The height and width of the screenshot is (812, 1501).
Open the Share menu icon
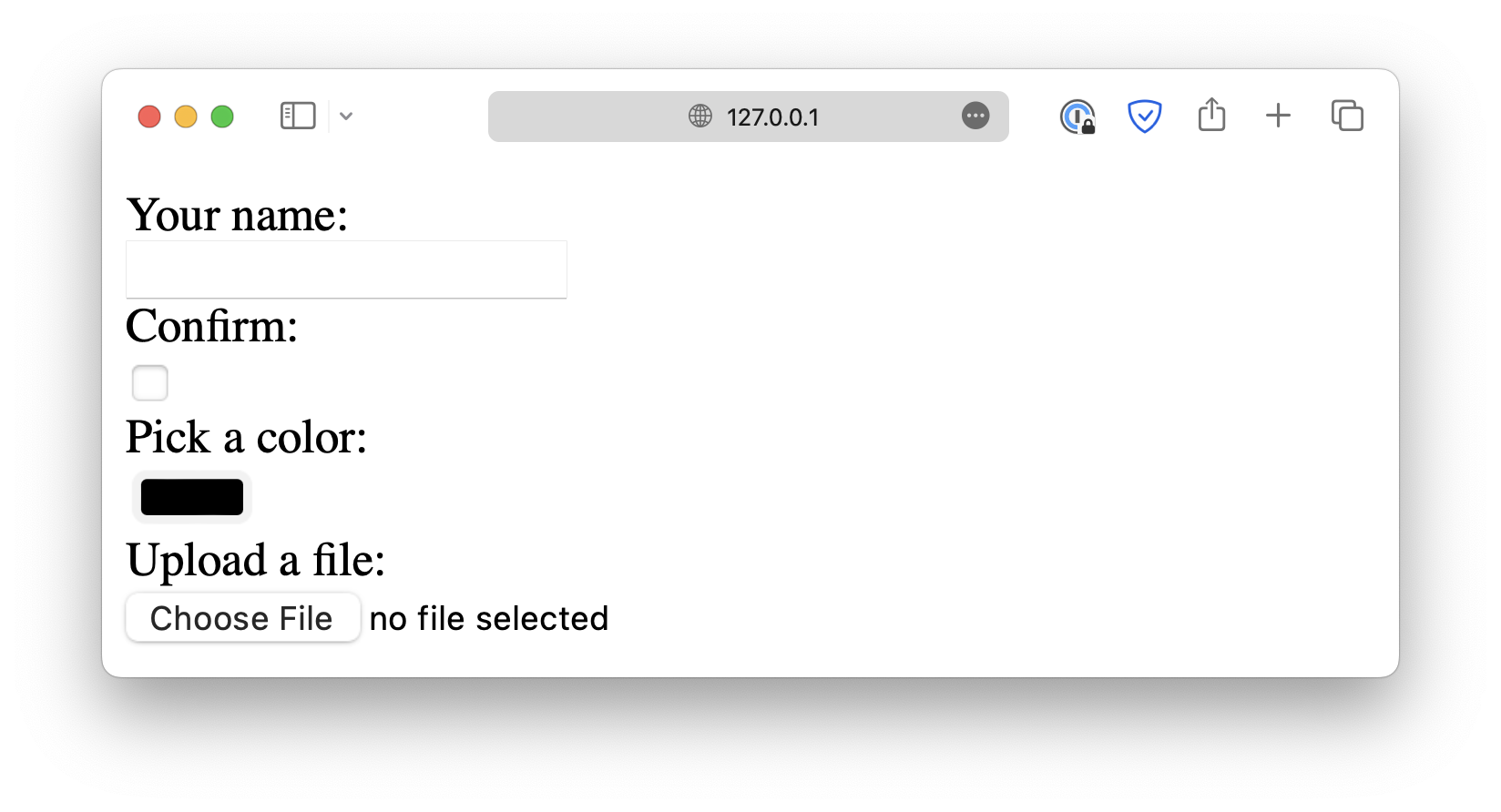click(1211, 115)
